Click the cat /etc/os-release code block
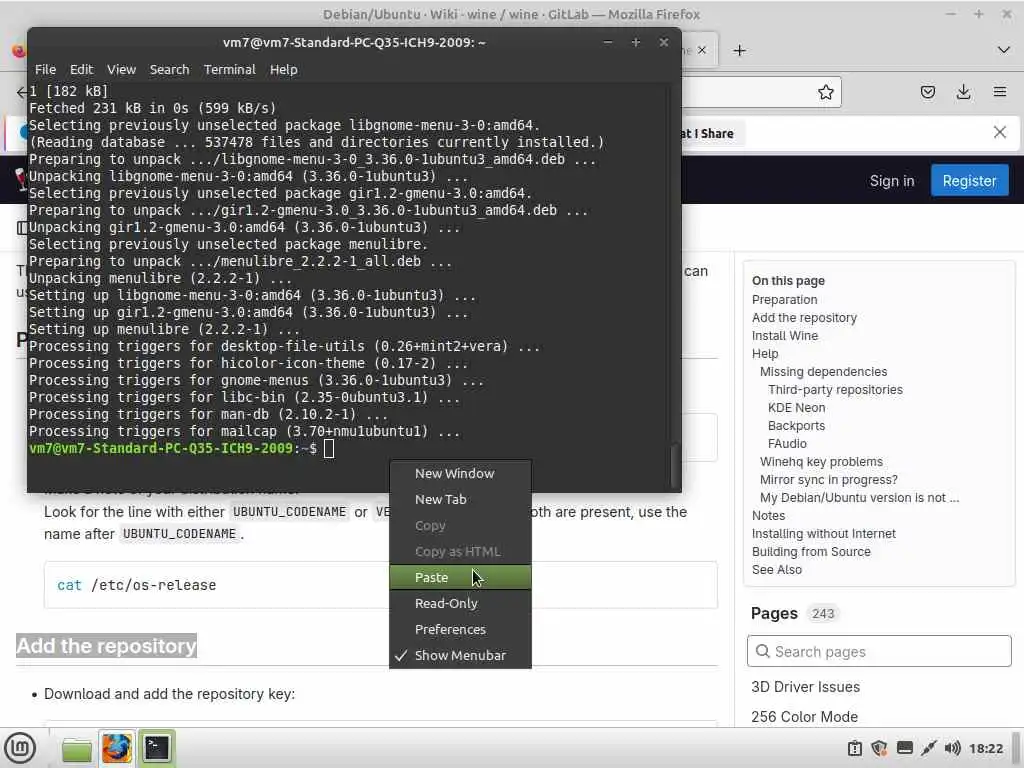1024x768 pixels. coord(381,584)
